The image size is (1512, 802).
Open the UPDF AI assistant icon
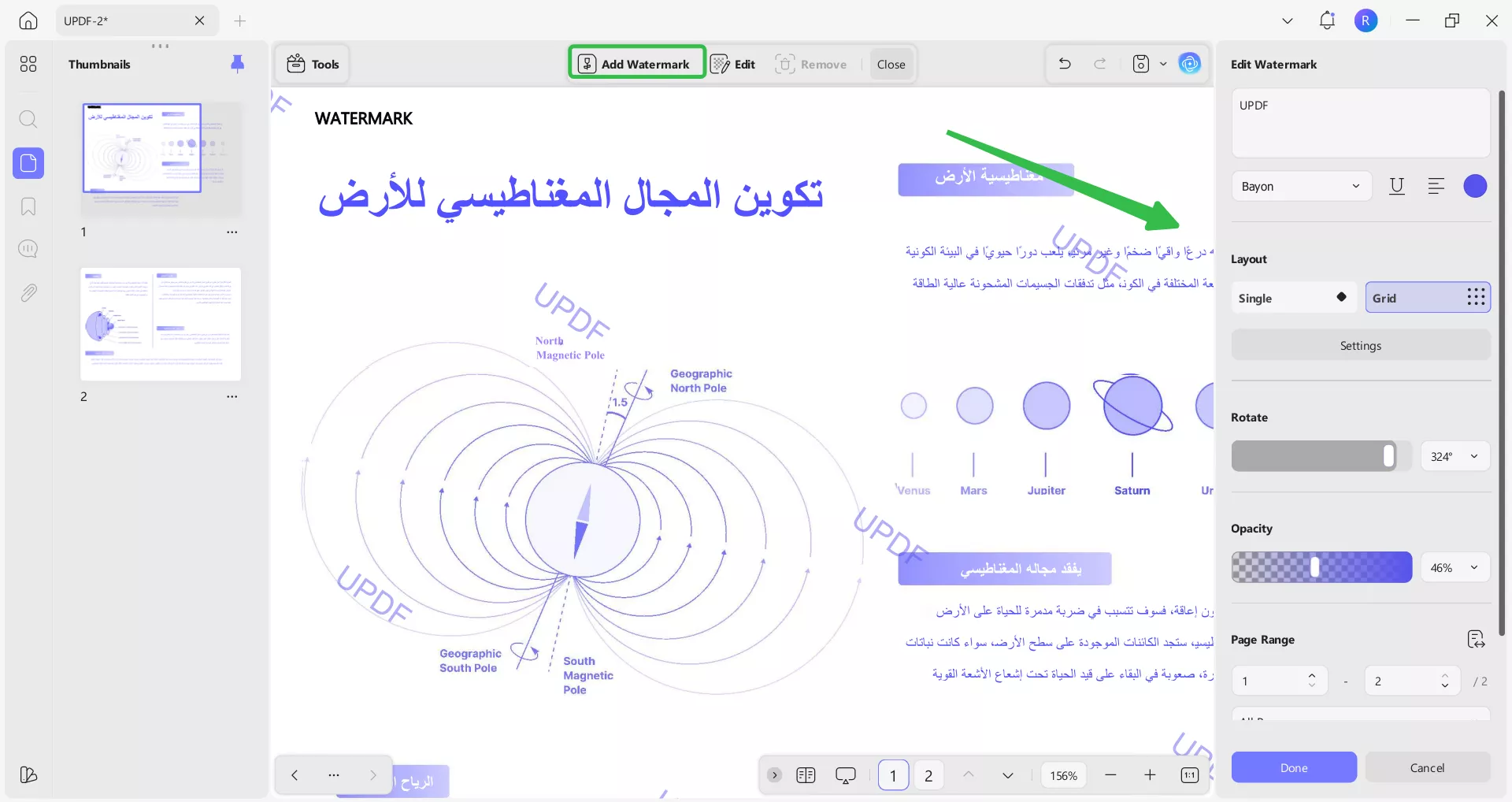[1190, 64]
